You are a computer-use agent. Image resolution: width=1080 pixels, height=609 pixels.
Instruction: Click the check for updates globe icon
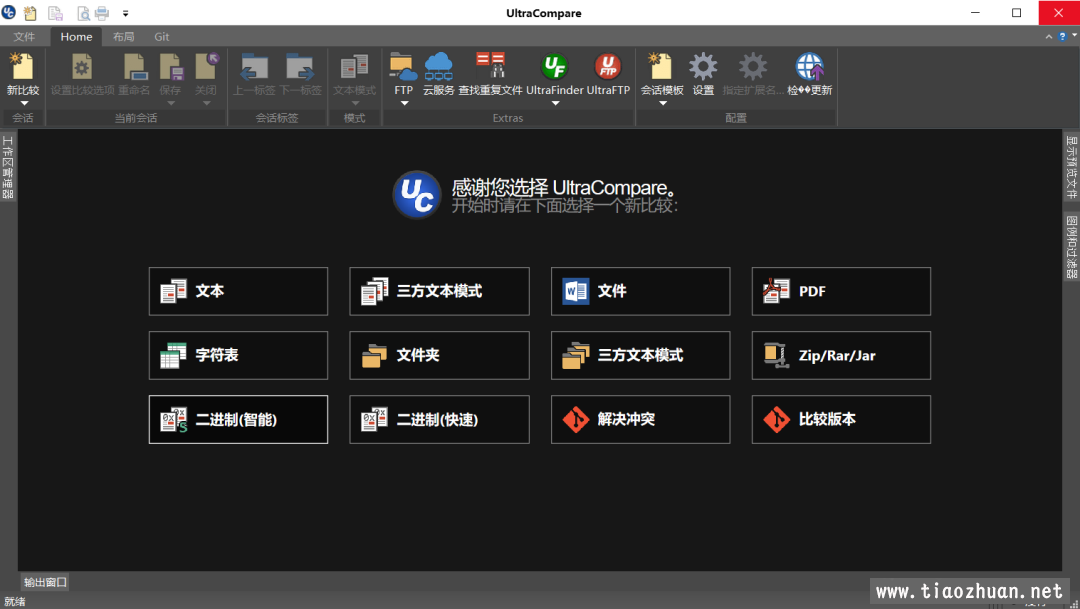(x=809, y=68)
